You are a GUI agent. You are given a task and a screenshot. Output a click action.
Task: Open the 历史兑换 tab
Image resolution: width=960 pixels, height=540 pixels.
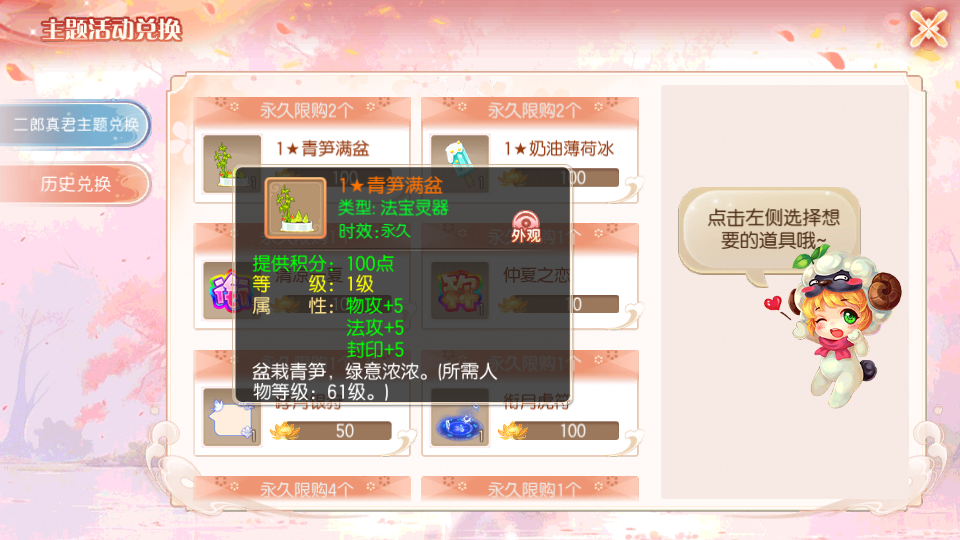click(x=75, y=183)
